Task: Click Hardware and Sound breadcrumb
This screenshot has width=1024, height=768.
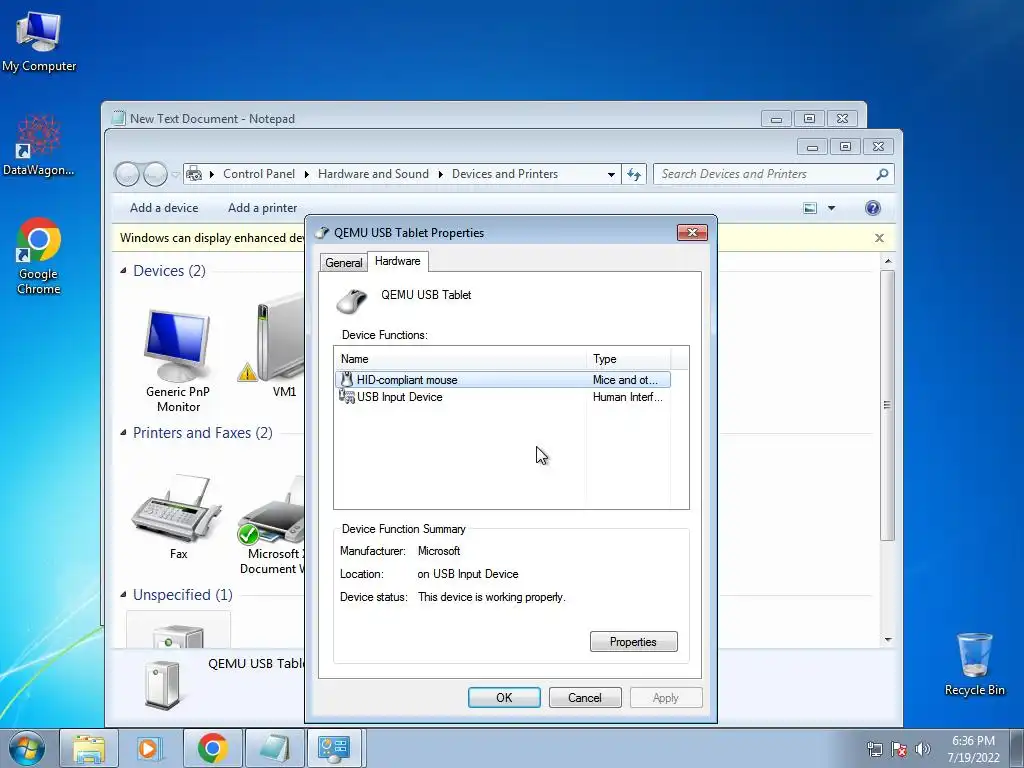Action: (x=373, y=174)
